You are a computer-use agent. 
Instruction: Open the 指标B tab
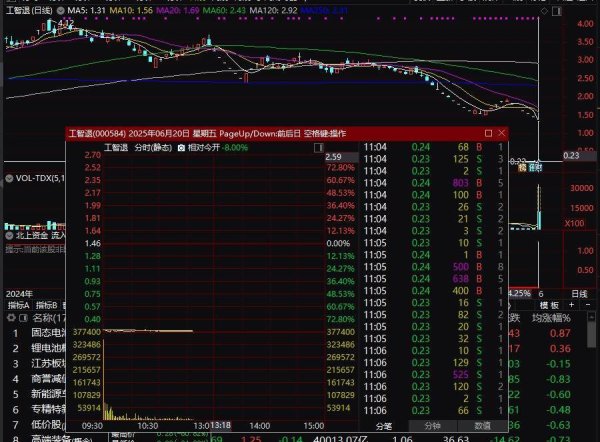[x=46, y=305]
